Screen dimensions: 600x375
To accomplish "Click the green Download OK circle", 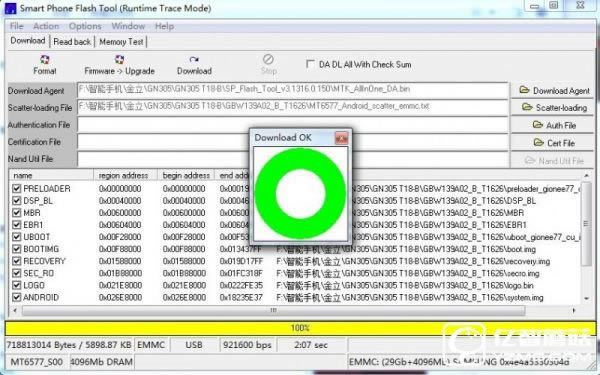I will pos(300,194).
